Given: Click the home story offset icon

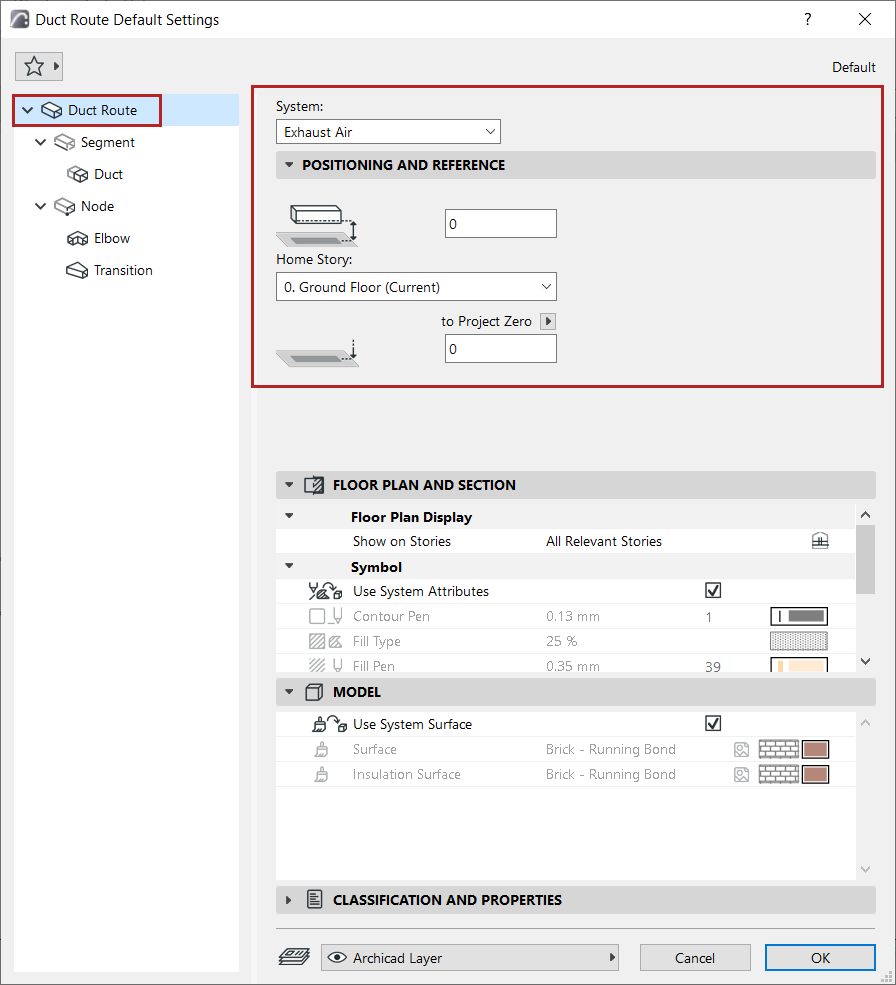Looking at the screenshot, I should pos(317,225).
